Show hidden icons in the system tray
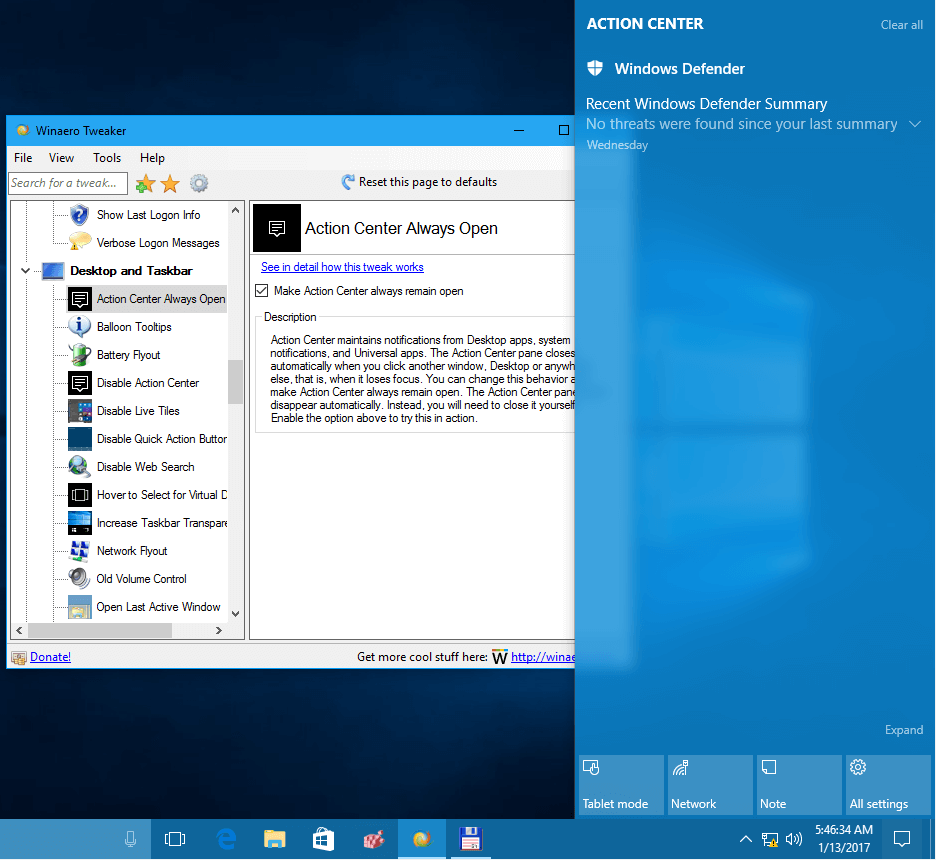The width and height of the screenshot is (936, 860). pyautogui.click(x=746, y=839)
